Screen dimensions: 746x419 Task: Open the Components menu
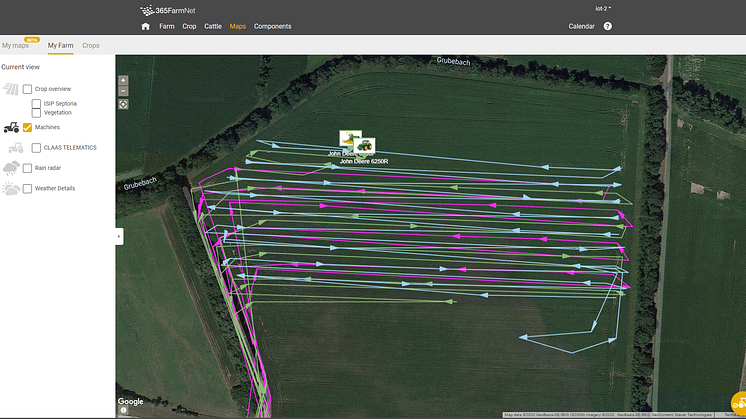[272, 26]
